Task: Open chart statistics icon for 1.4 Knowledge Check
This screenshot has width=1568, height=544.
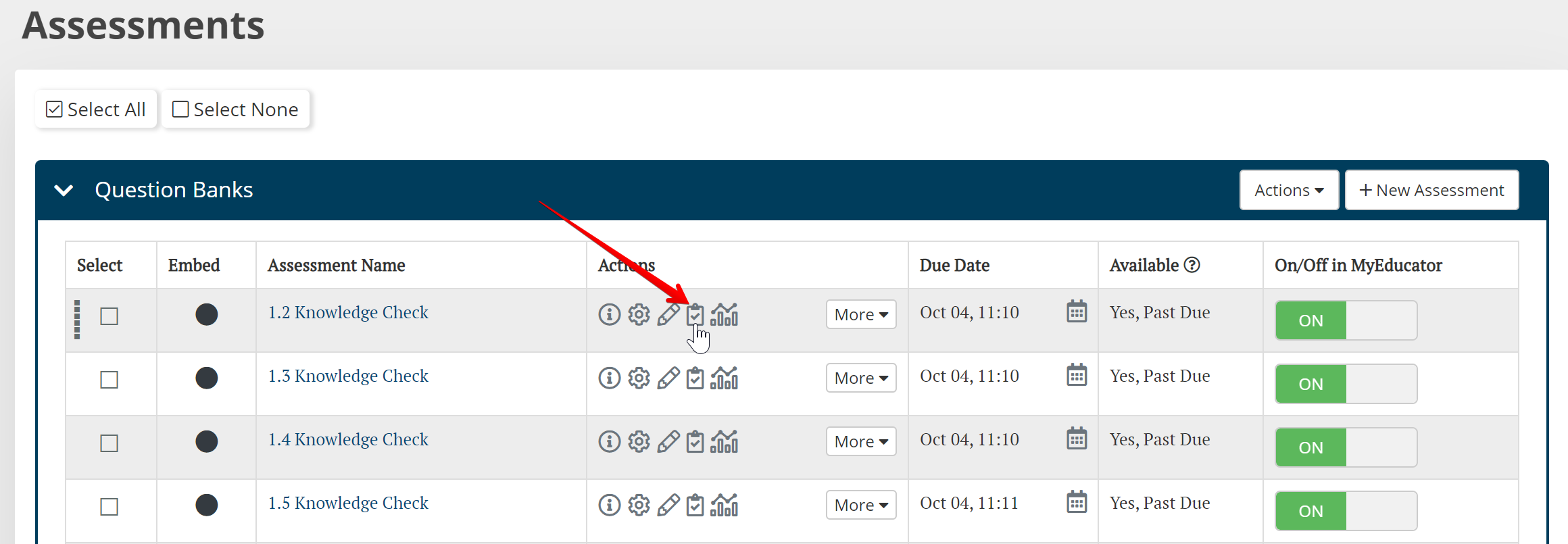Action: coord(724,441)
